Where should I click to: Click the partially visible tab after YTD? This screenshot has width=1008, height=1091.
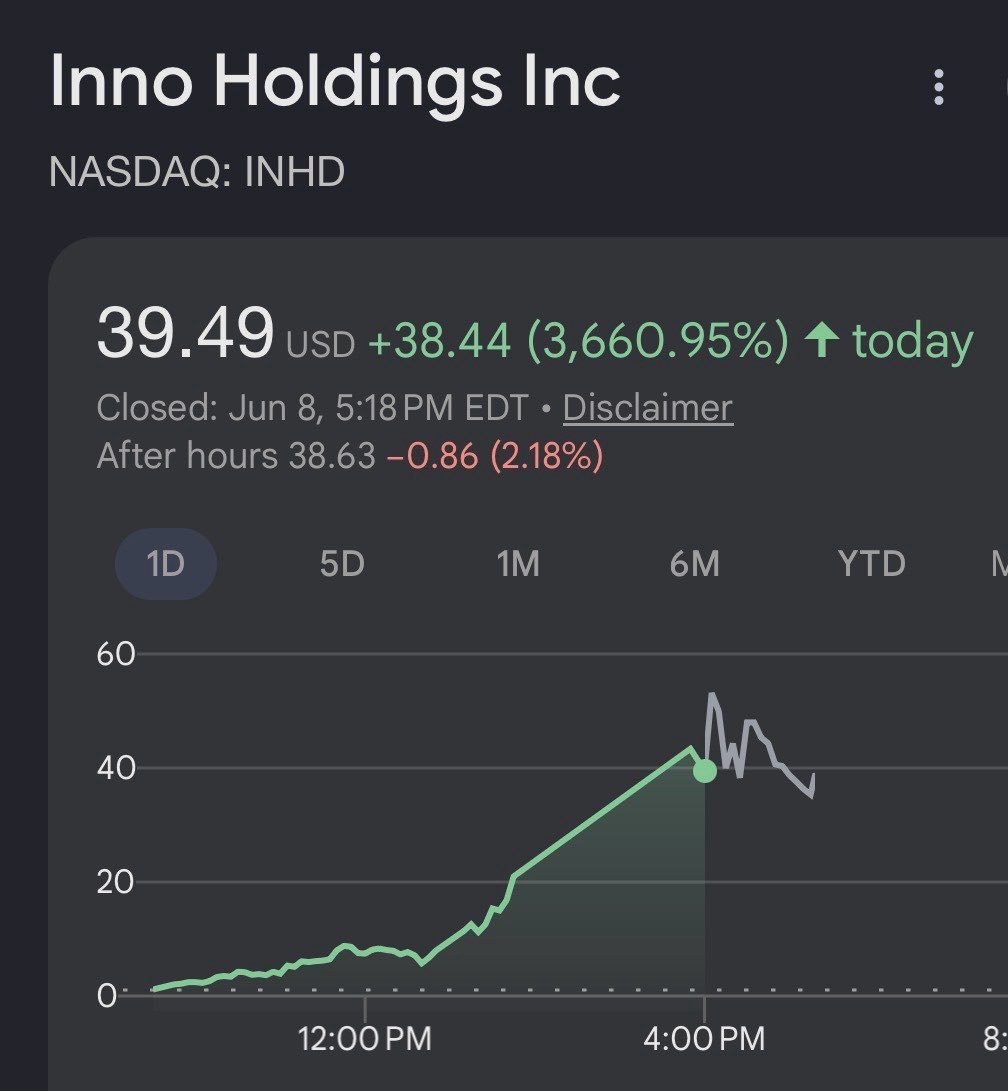[1000, 564]
